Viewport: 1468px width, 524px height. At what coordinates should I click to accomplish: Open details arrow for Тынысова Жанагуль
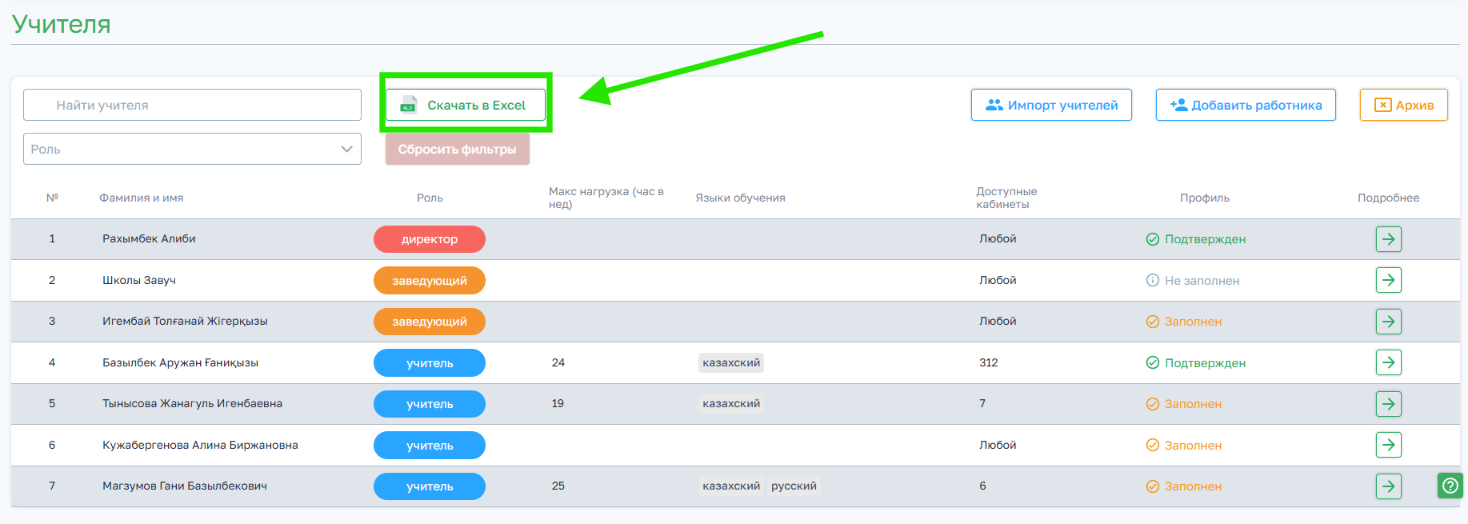pos(1388,404)
